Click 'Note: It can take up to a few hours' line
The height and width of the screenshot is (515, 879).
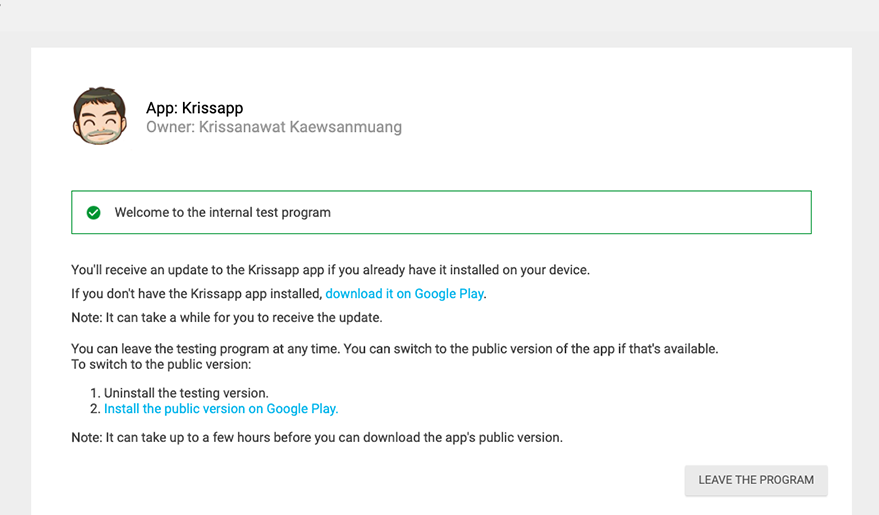317,437
